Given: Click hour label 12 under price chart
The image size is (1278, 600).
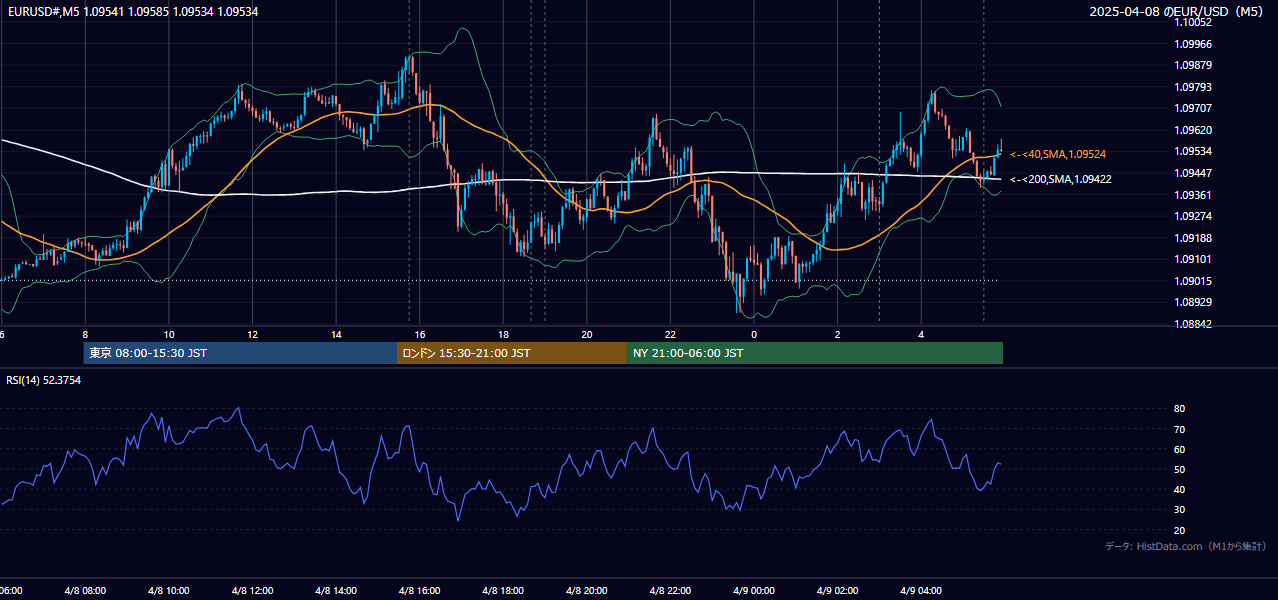Looking at the screenshot, I should [252, 334].
